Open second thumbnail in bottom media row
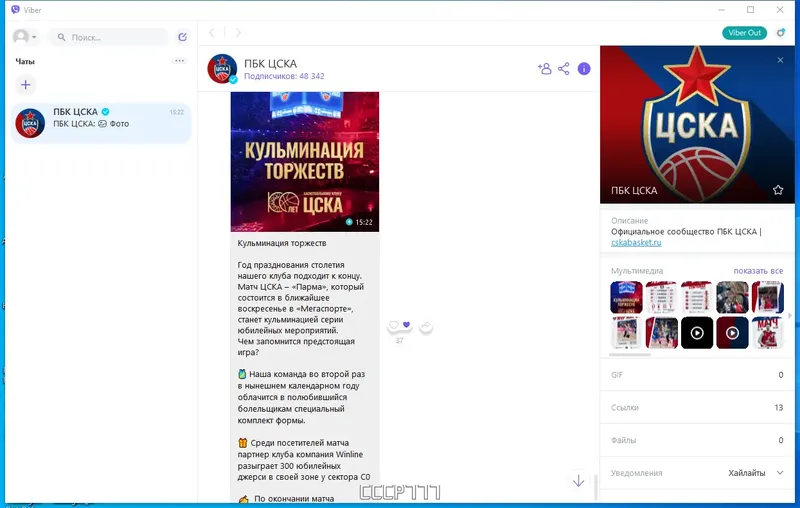Screen dimensions: 800x508 coord(661,333)
